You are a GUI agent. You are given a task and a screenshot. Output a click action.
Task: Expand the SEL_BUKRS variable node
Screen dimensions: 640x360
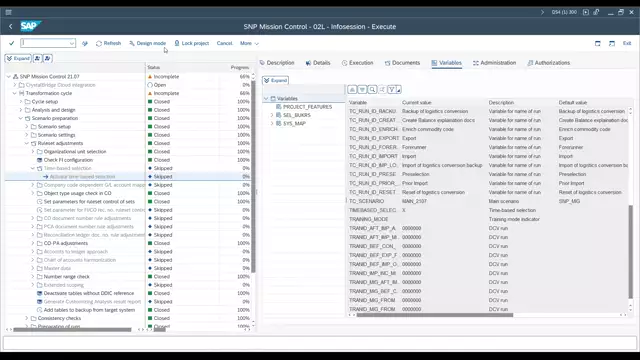(272, 115)
